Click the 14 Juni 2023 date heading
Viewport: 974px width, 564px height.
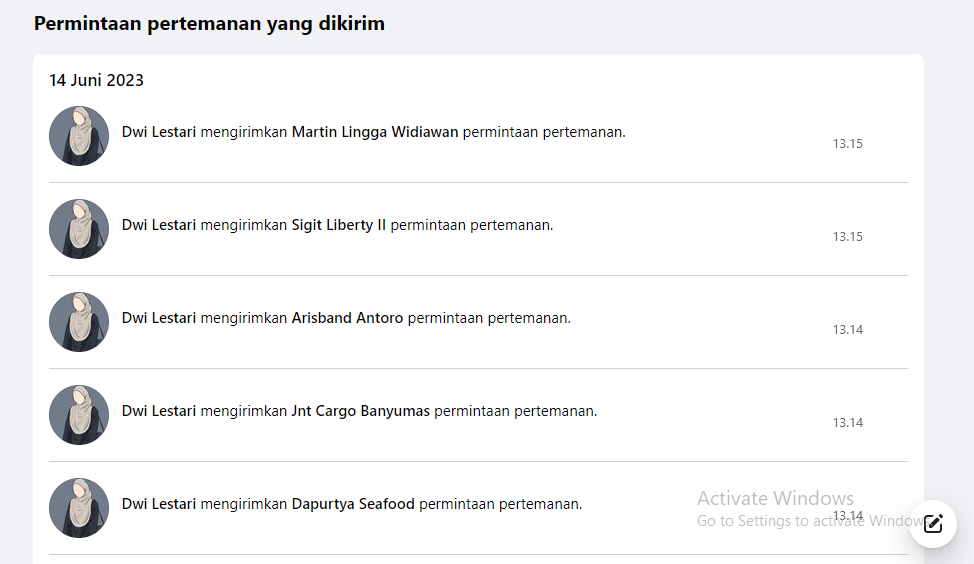click(x=96, y=80)
